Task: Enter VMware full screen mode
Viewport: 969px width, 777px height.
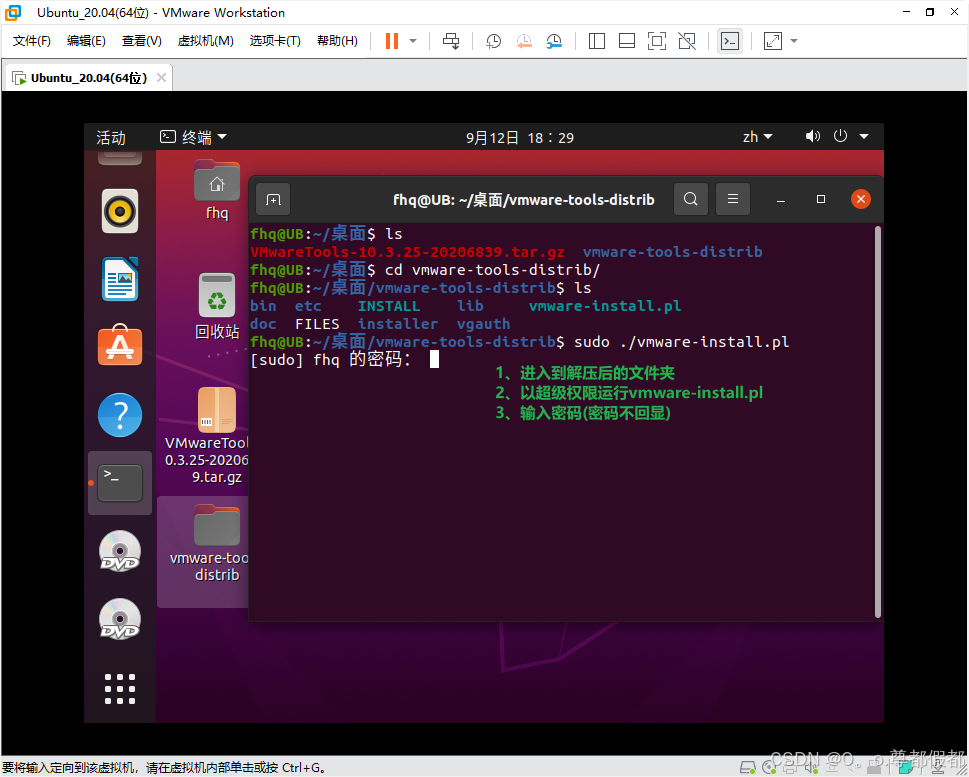Action: tap(657, 41)
